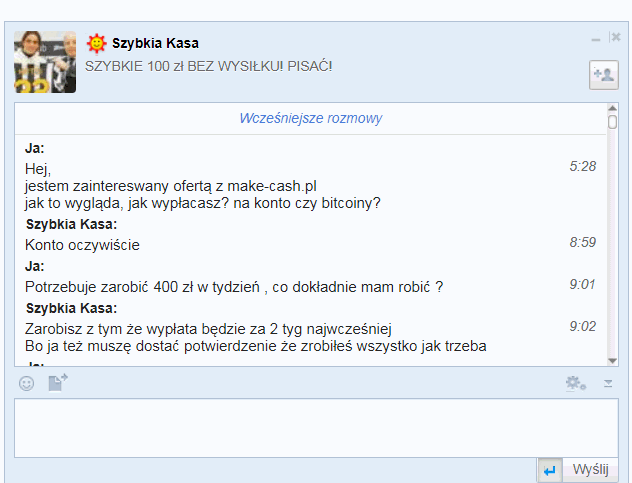632x483 pixels.
Task: Toggle send-with-Enter arrow button
Action: (549, 470)
